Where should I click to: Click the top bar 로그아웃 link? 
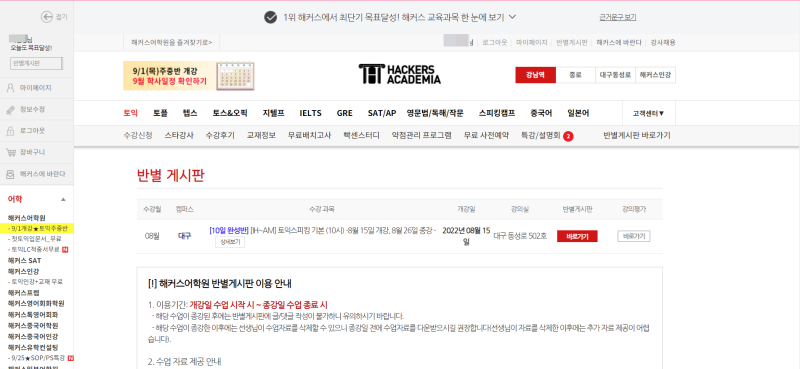tap(495, 43)
